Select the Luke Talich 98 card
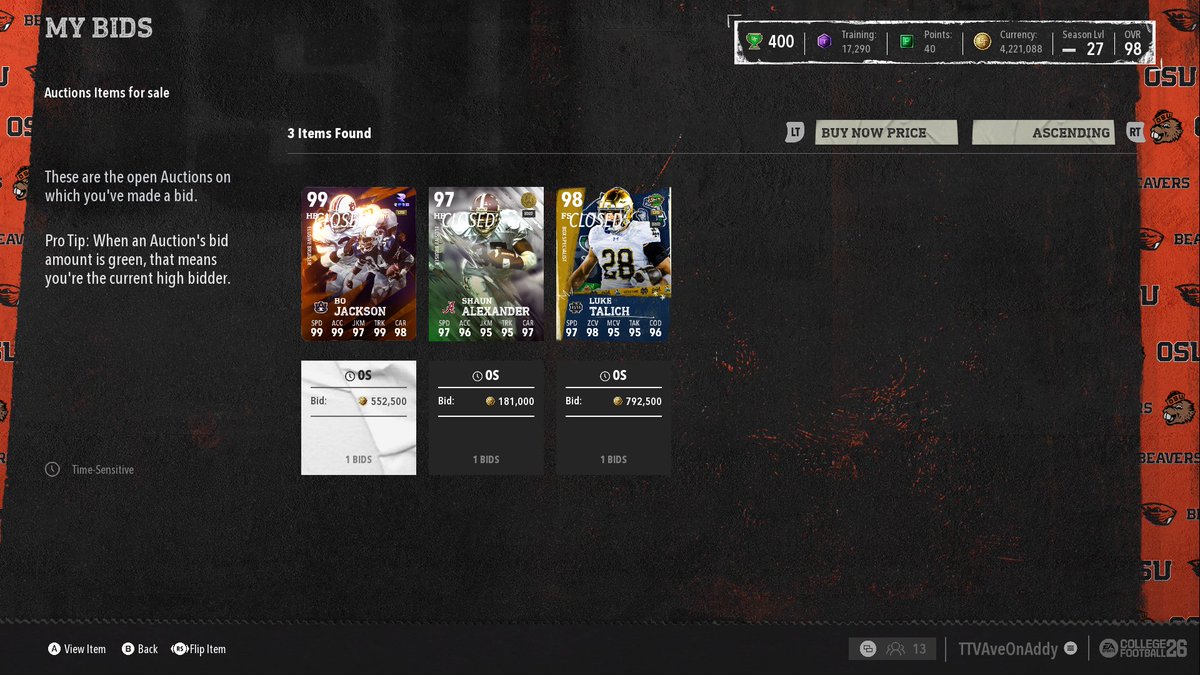Screen dimensions: 1200x675 click(614, 264)
